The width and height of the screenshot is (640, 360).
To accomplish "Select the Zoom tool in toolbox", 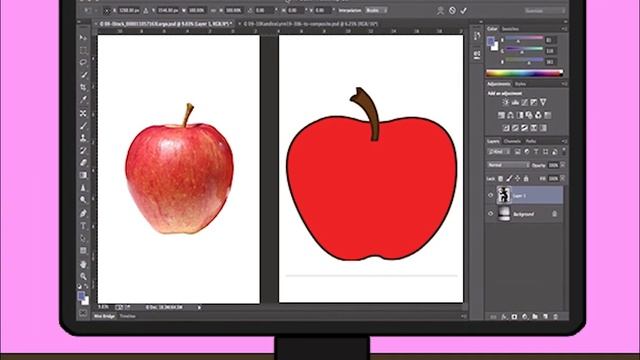I will point(83,277).
